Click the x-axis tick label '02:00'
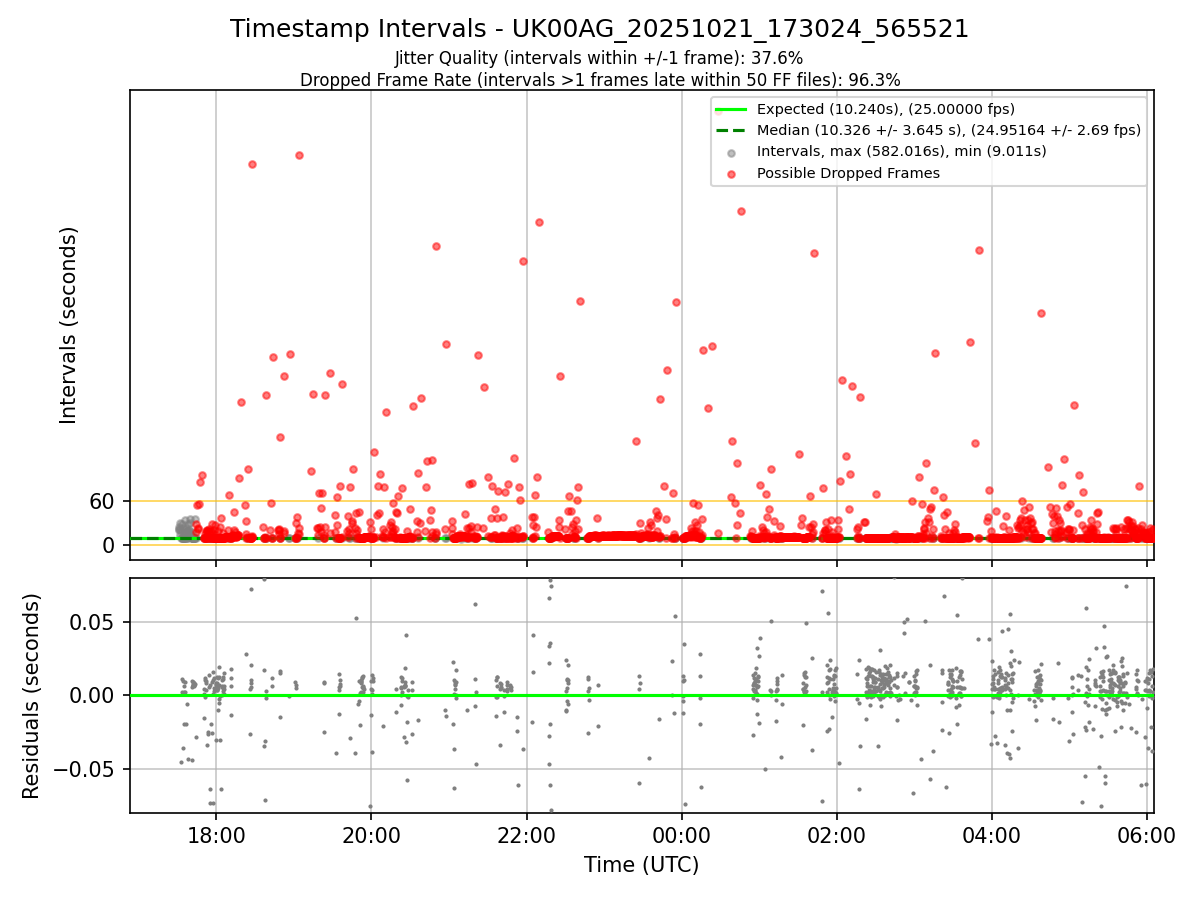The width and height of the screenshot is (1200, 900). click(x=837, y=835)
